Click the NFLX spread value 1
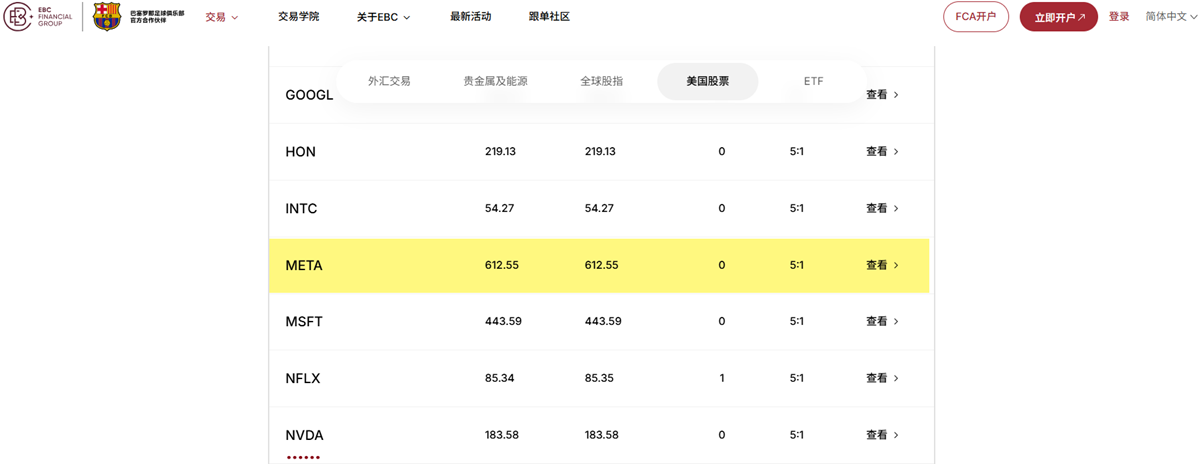This screenshot has height=464, width=1200. click(722, 379)
